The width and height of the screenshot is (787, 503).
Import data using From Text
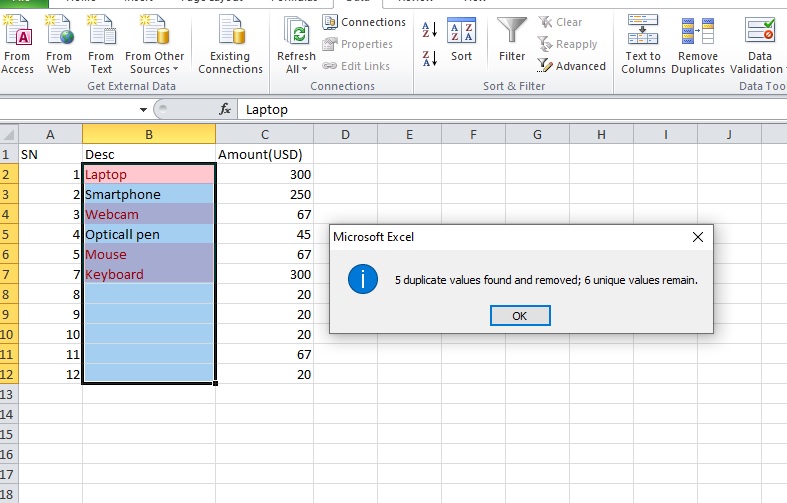[x=101, y=45]
